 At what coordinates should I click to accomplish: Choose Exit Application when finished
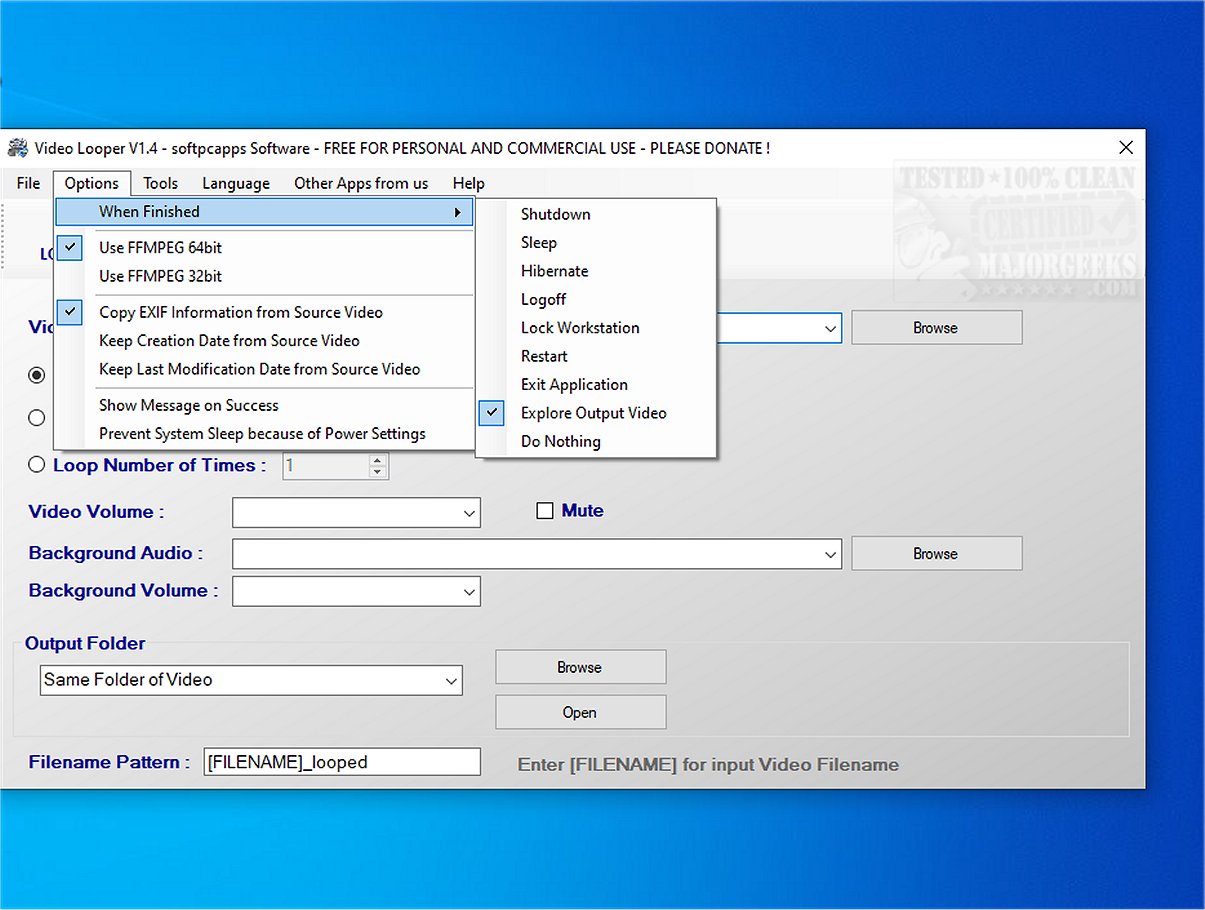tap(596, 385)
